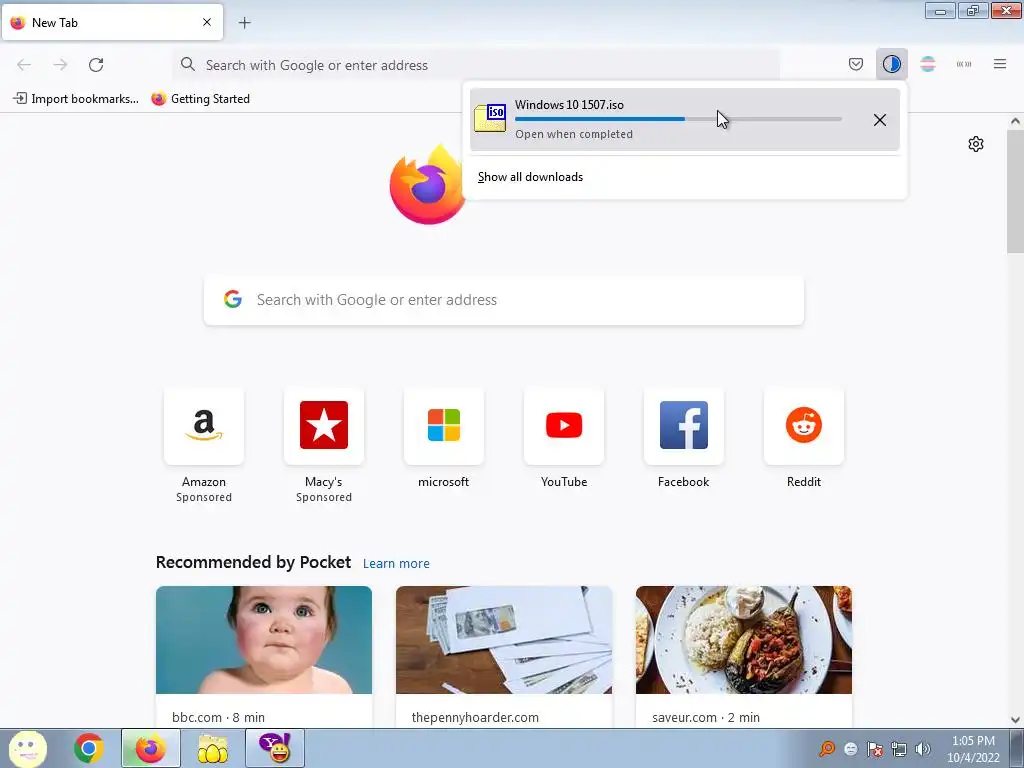The image size is (1024, 768).
Task: Click the Google G logo in search box
Action: pyautogui.click(x=232, y=299)
